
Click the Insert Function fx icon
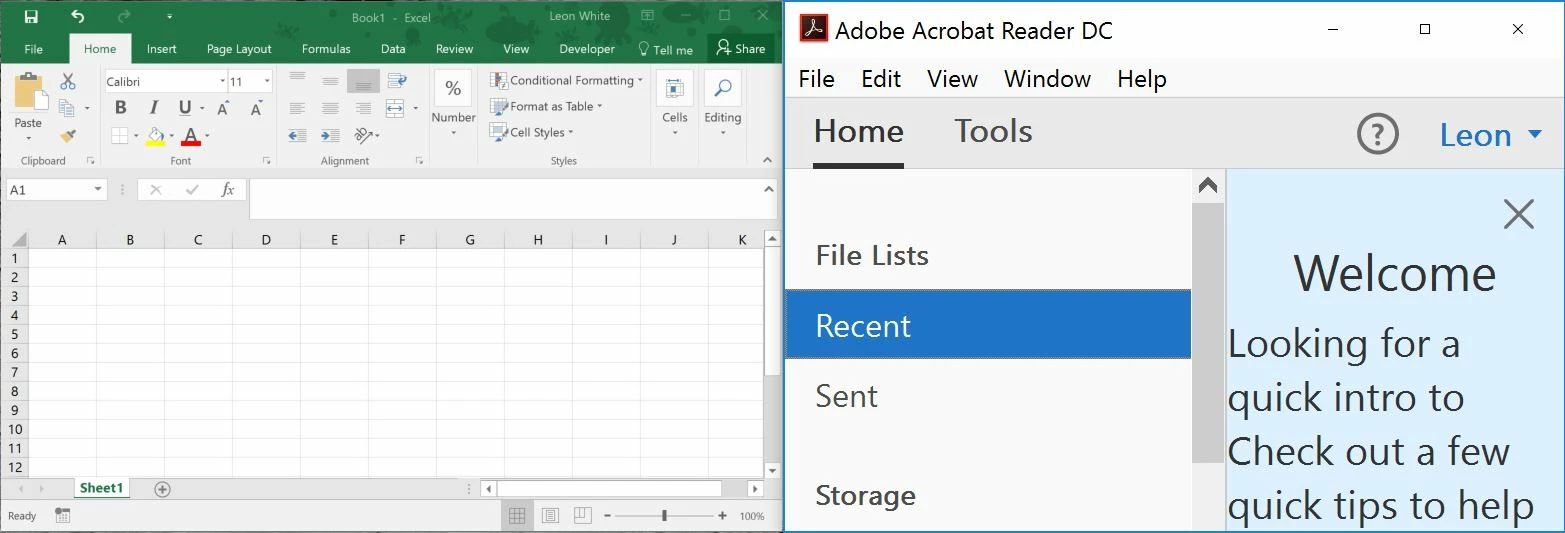[x=228, y=189]
